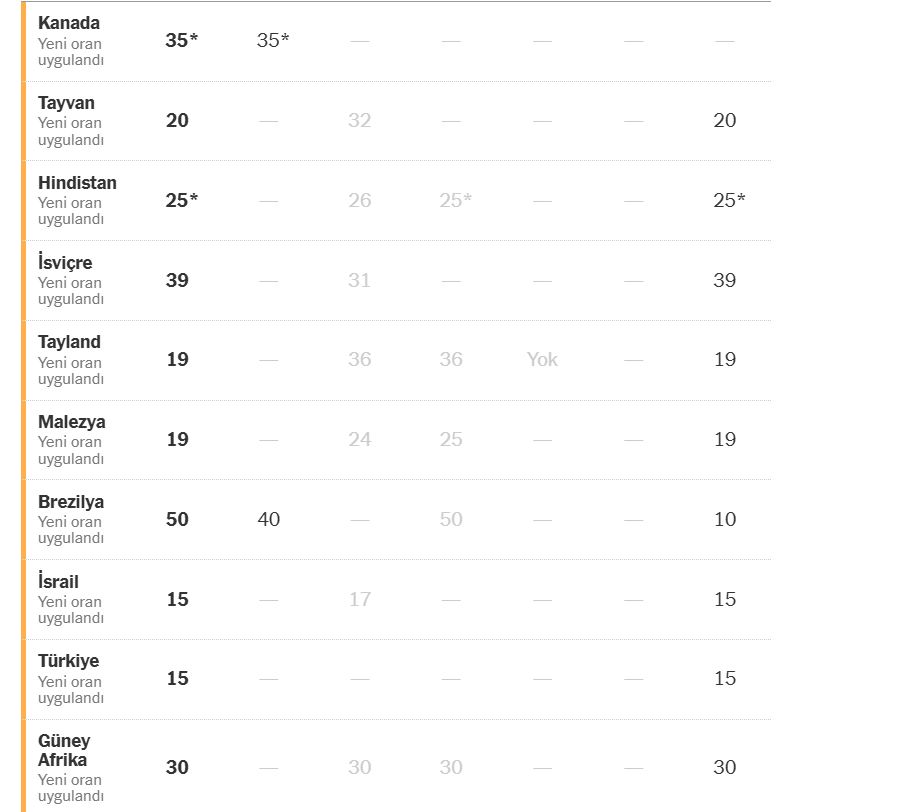Select the Tayvan row heading
Image resolution: width=922 pixels, height=812 pixels.
[66, 103]
